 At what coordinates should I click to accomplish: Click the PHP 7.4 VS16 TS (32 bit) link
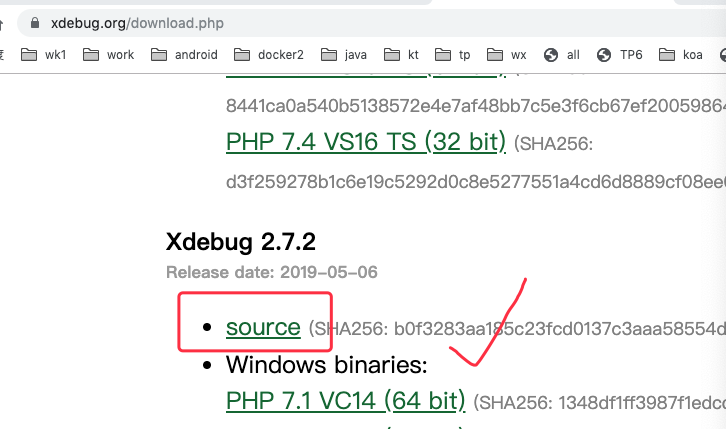pos(366,142)
